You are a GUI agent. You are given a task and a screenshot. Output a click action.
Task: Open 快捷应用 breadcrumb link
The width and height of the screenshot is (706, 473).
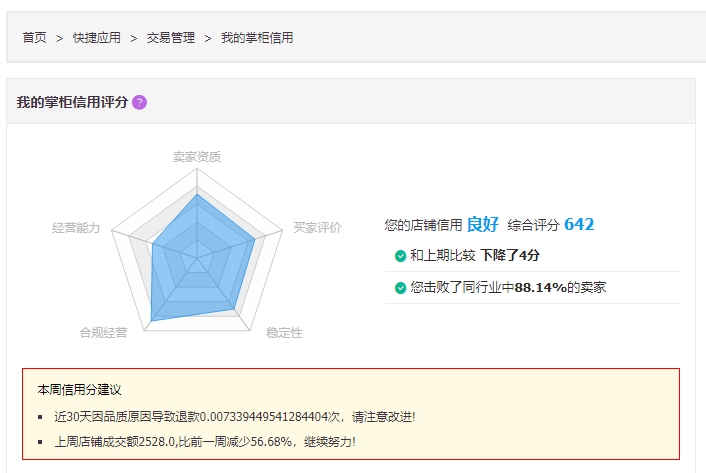pos(97,38)
